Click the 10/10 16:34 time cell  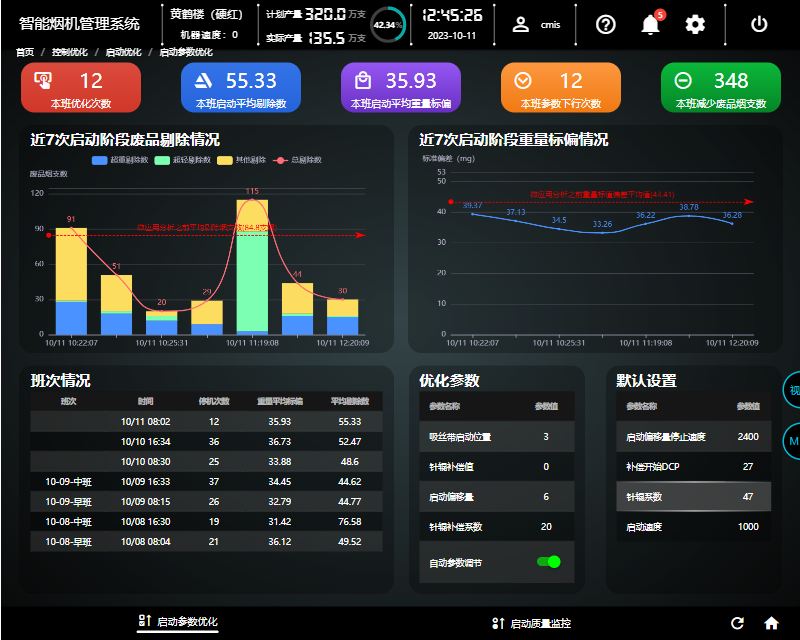pyautogui.click(x=145, y=441)
